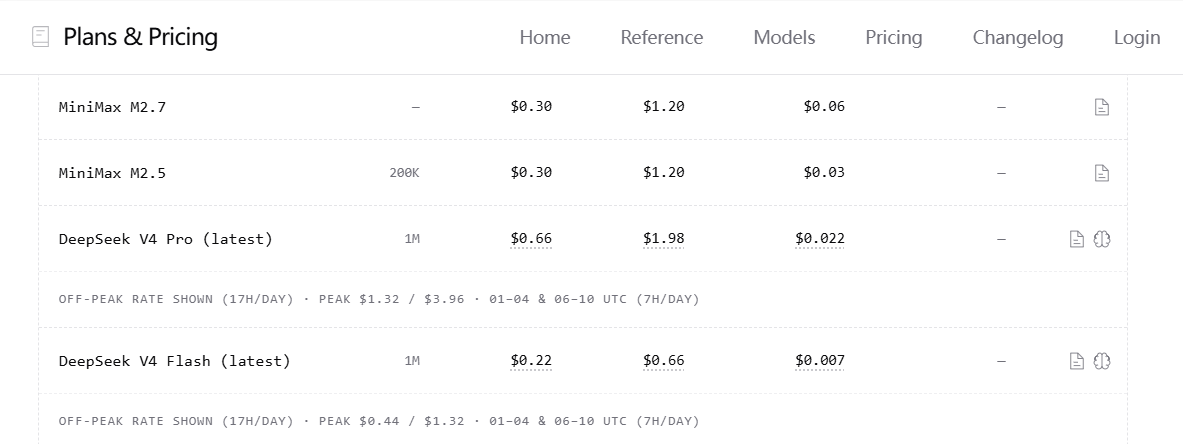Click the Plans & Pricing title

[x=140, y=37]
